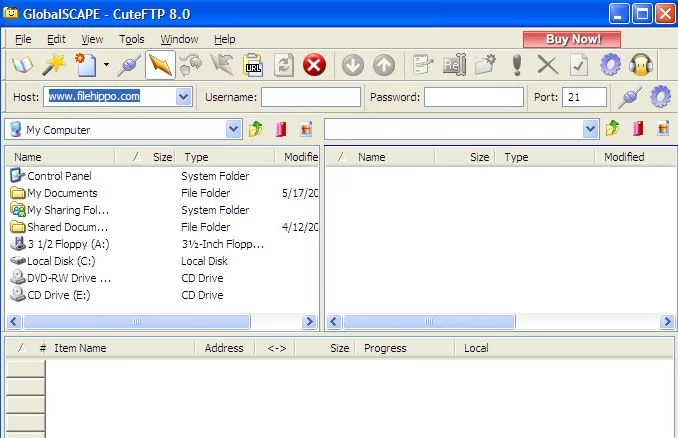Click the exclamation mark Execute icon
678x438 pixels.
(517, 65)
